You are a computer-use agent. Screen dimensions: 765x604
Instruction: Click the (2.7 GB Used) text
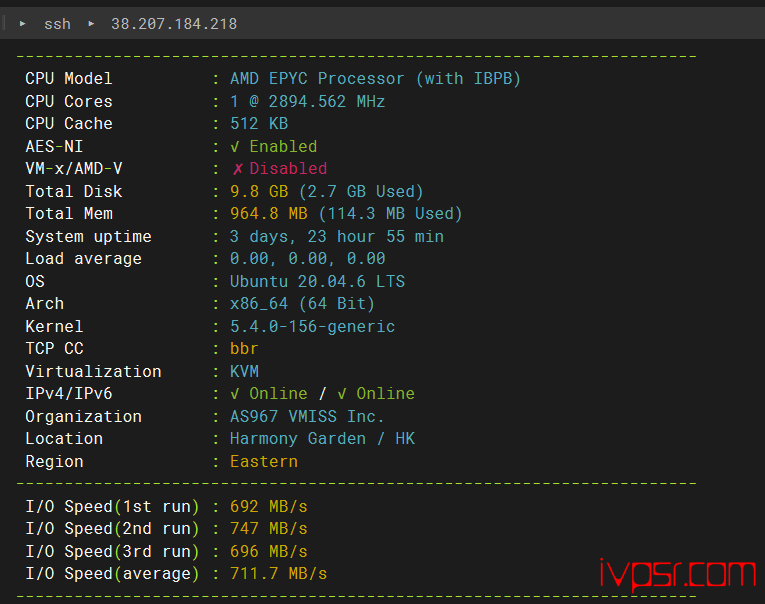pyautogui.click(x=361, y=191)
